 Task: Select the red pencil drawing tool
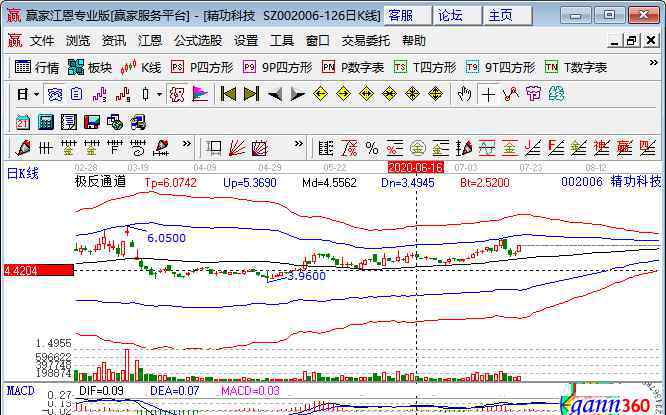[23, 148]
